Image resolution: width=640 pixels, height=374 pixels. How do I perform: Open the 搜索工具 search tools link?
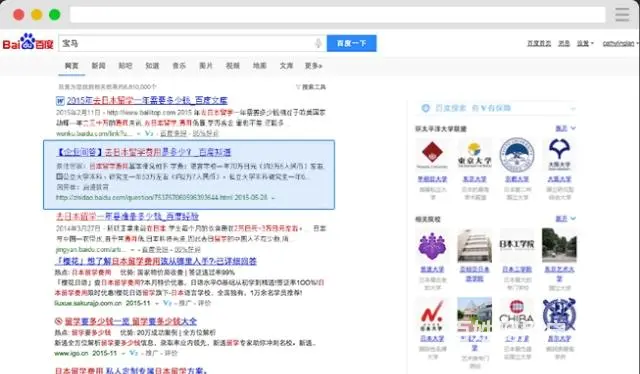point(314,87)
